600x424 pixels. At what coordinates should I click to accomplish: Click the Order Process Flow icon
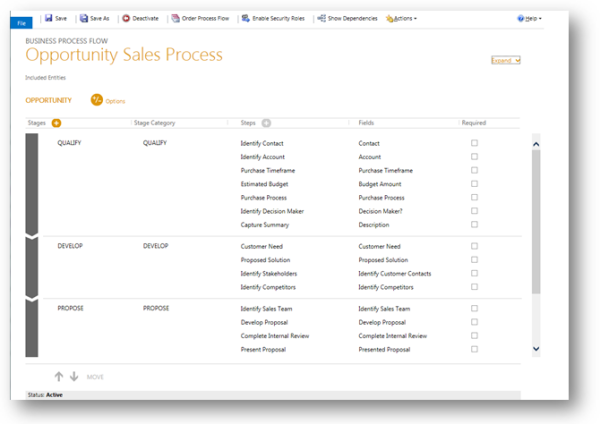pyautogui.click(x=175, y=18)
